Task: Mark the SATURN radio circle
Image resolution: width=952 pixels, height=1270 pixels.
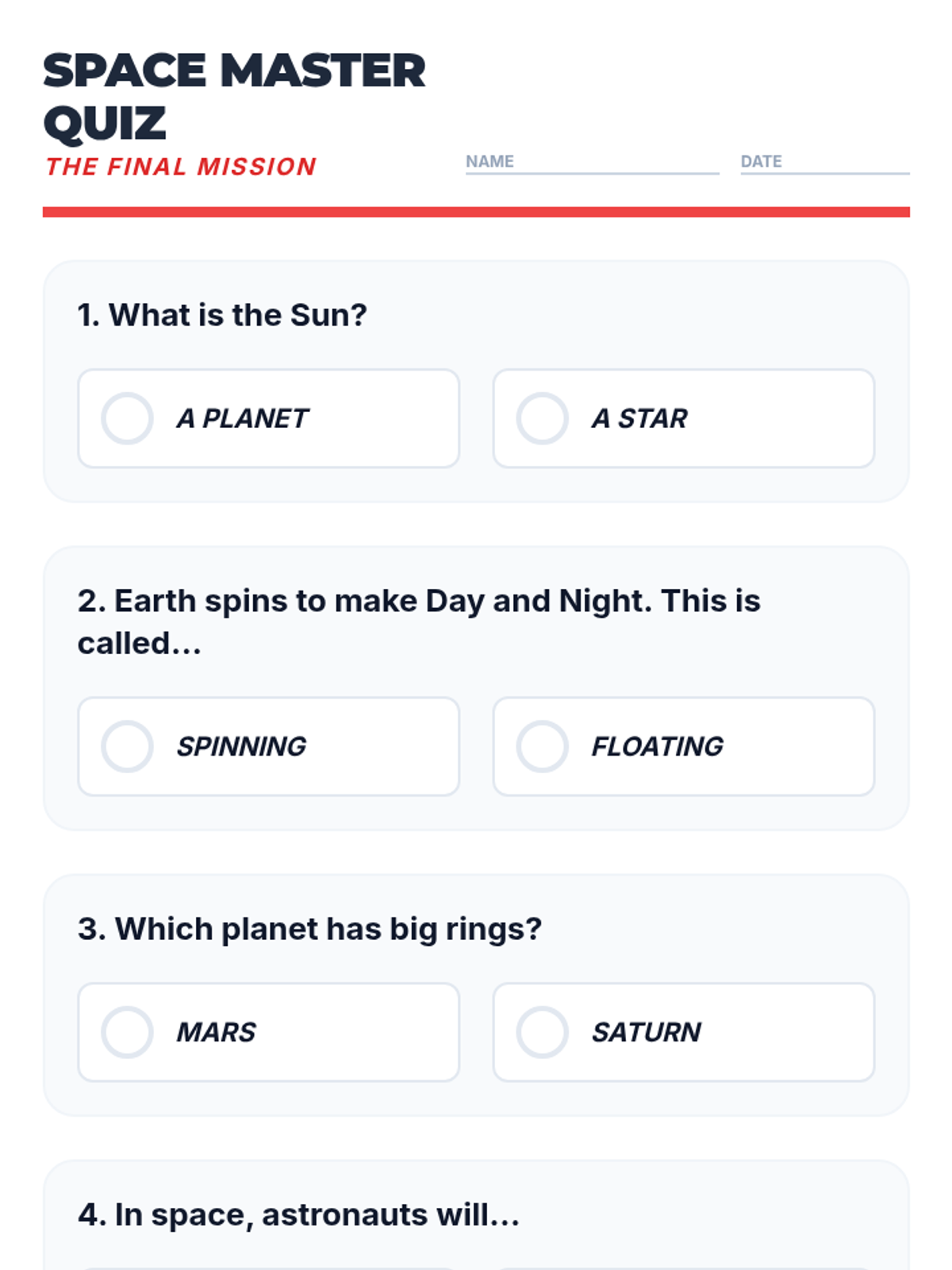Action: coord(542,1032)
